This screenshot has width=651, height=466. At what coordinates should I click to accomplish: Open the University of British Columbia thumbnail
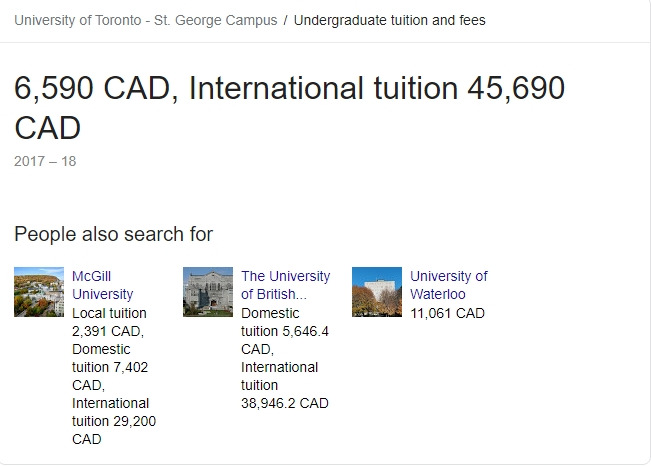(x=208, y=291)
